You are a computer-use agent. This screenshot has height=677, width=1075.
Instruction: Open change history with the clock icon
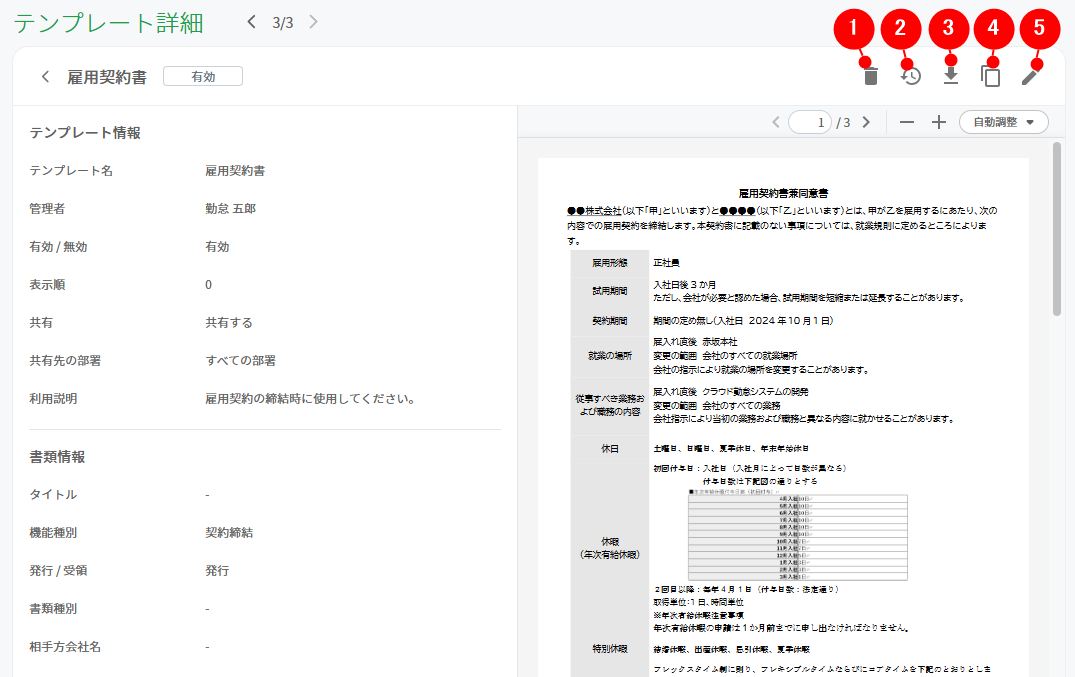(x=910, y=76)
